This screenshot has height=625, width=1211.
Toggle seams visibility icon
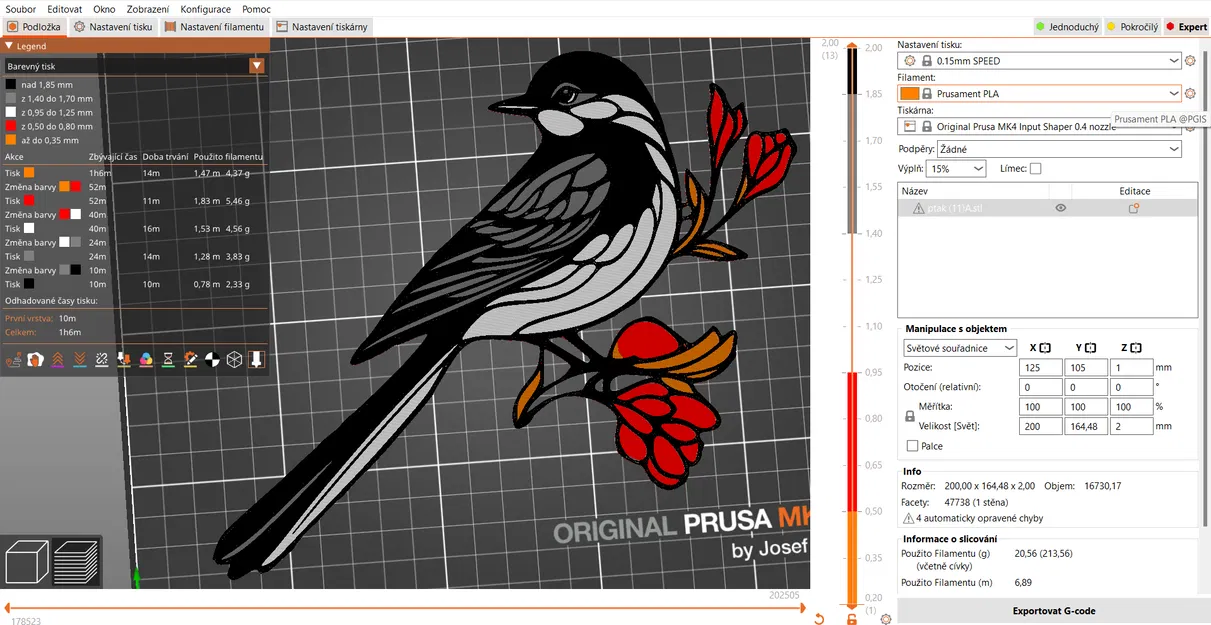coord(102,359)
